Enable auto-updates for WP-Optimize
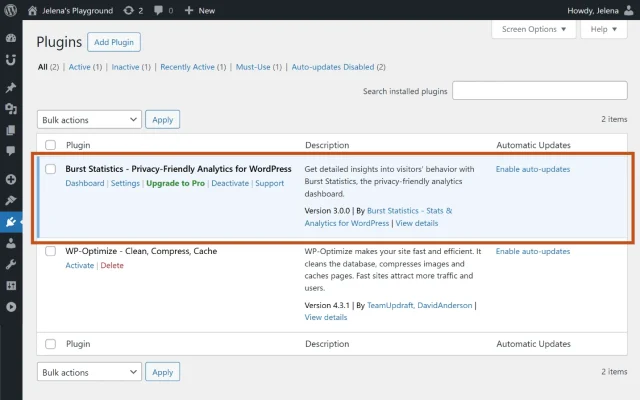This screenshot has width=640, height=400. pyautogui.click(x=533, y=251)
